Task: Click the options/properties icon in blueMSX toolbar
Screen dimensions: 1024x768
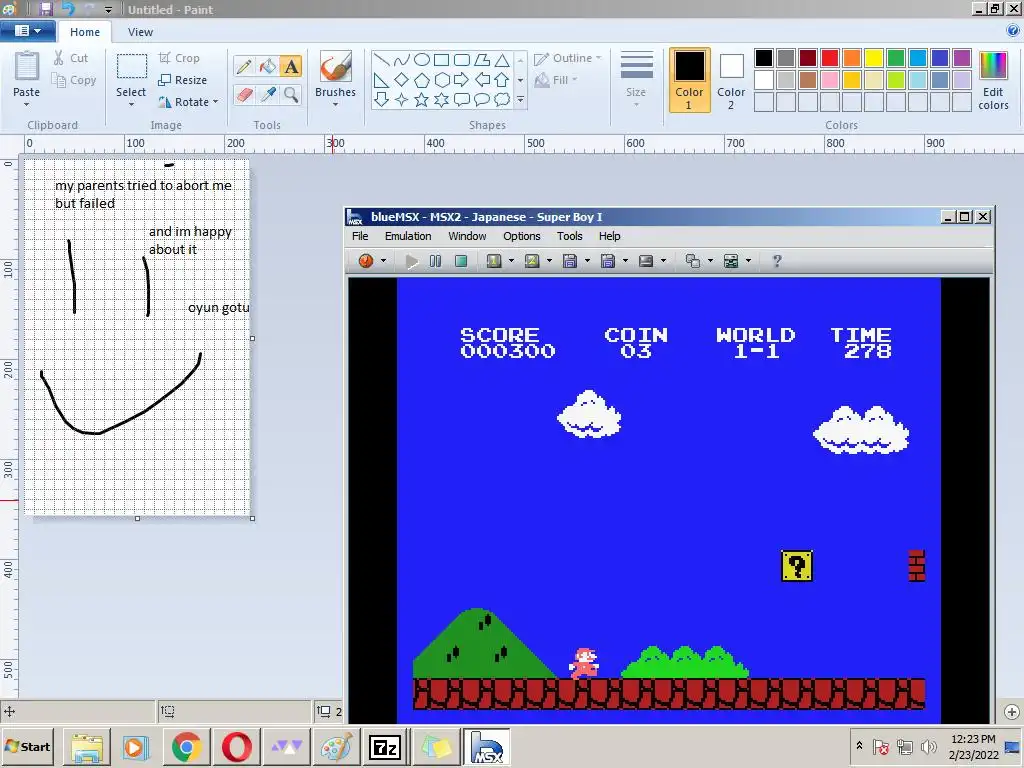Action: (731, 261)
